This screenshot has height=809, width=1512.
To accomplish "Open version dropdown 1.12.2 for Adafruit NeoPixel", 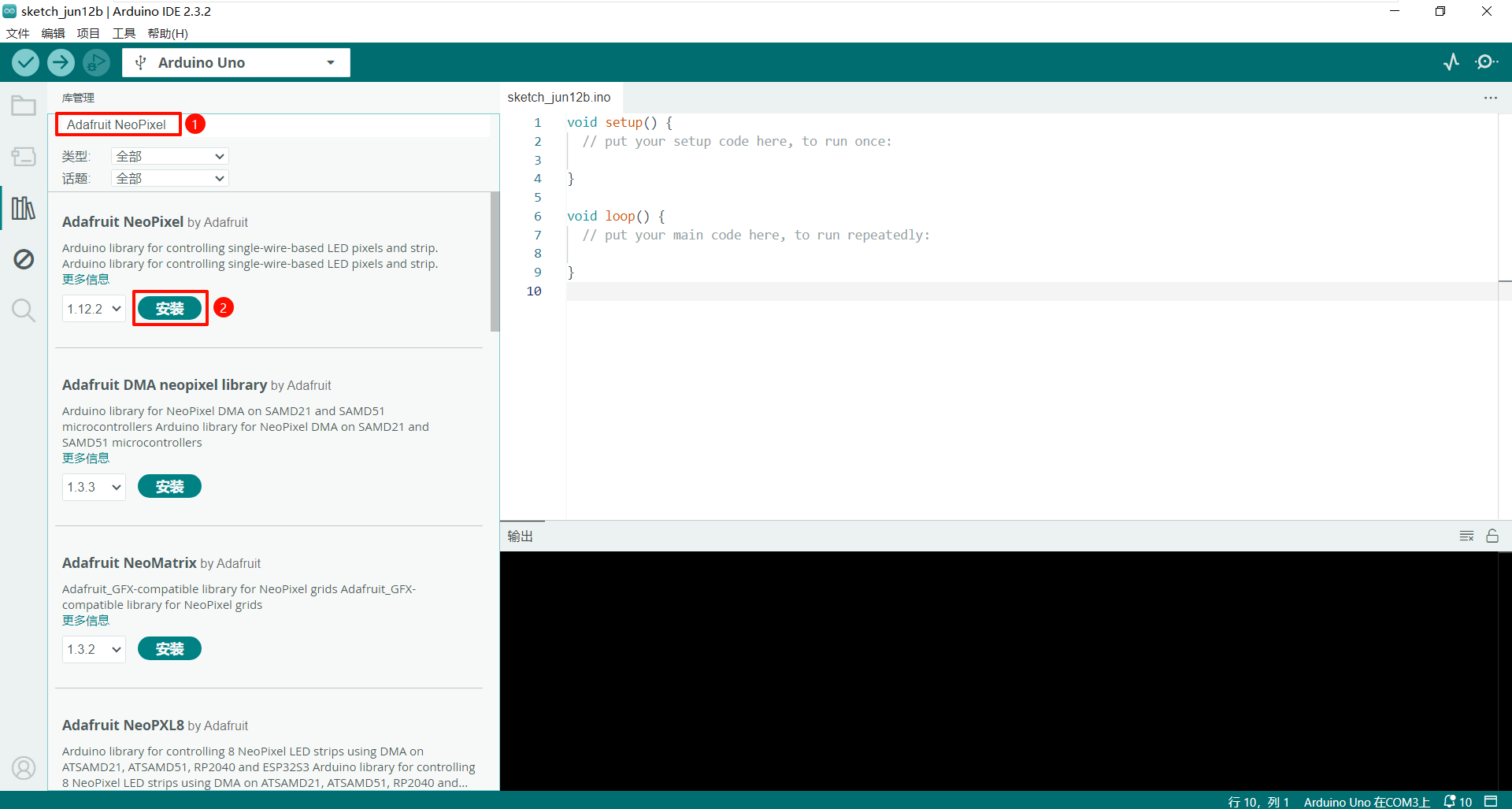I will 94,309.
